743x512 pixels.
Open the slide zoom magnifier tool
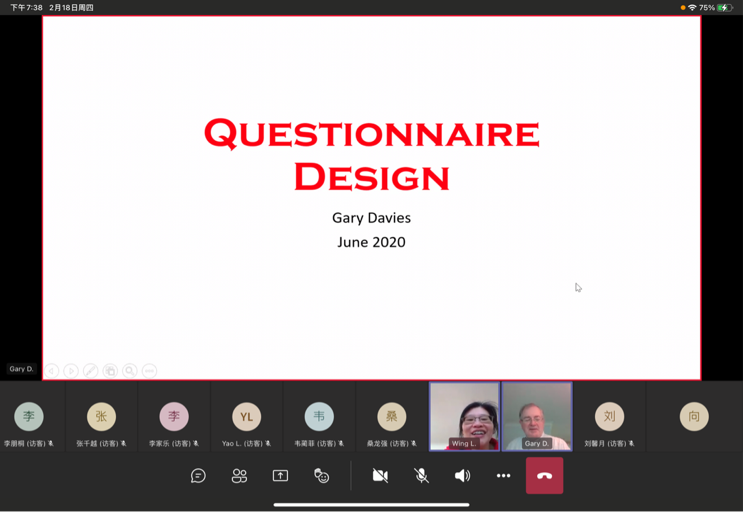point(130,371)
